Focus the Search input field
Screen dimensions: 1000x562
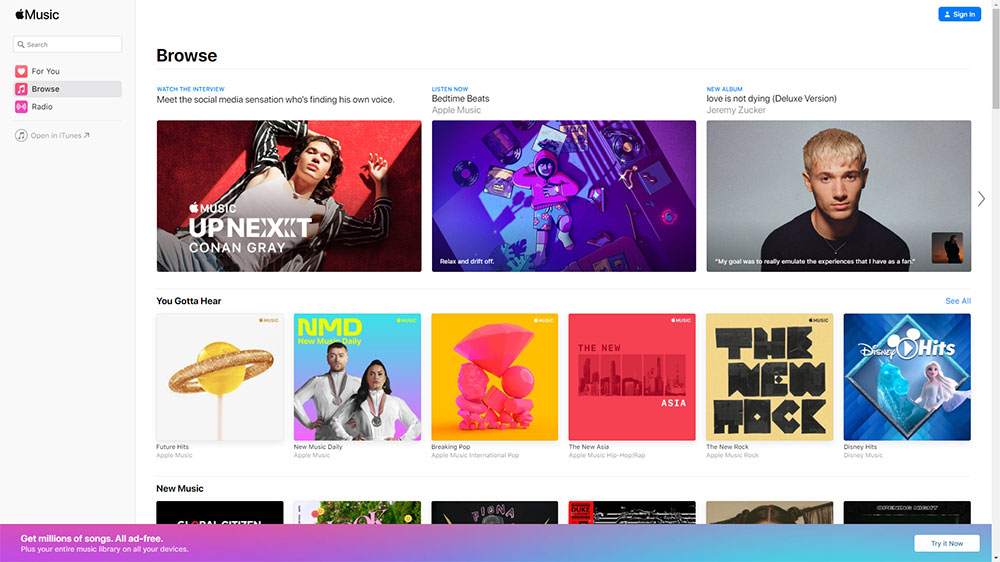pos(67,45)
